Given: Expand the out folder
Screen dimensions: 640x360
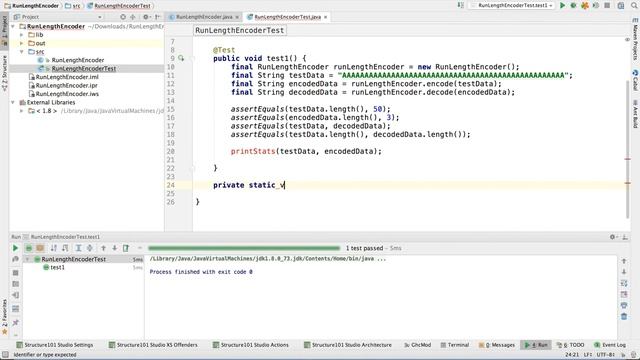Looking at the screenshot, I should (22, 43).
